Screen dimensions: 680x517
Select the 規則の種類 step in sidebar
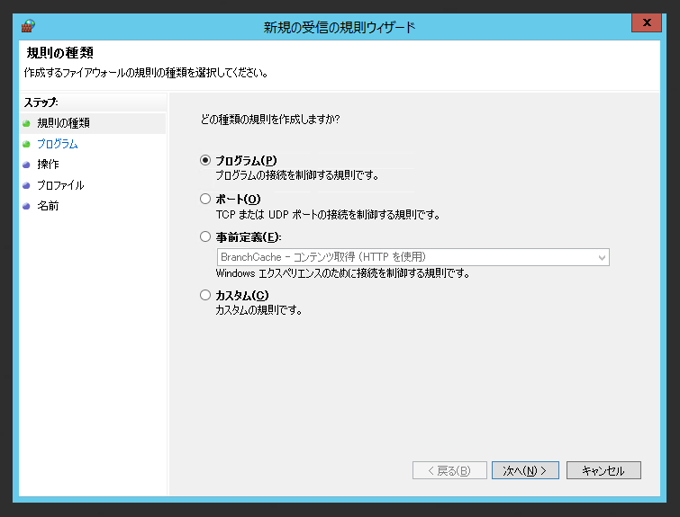(x=63, y=123)
